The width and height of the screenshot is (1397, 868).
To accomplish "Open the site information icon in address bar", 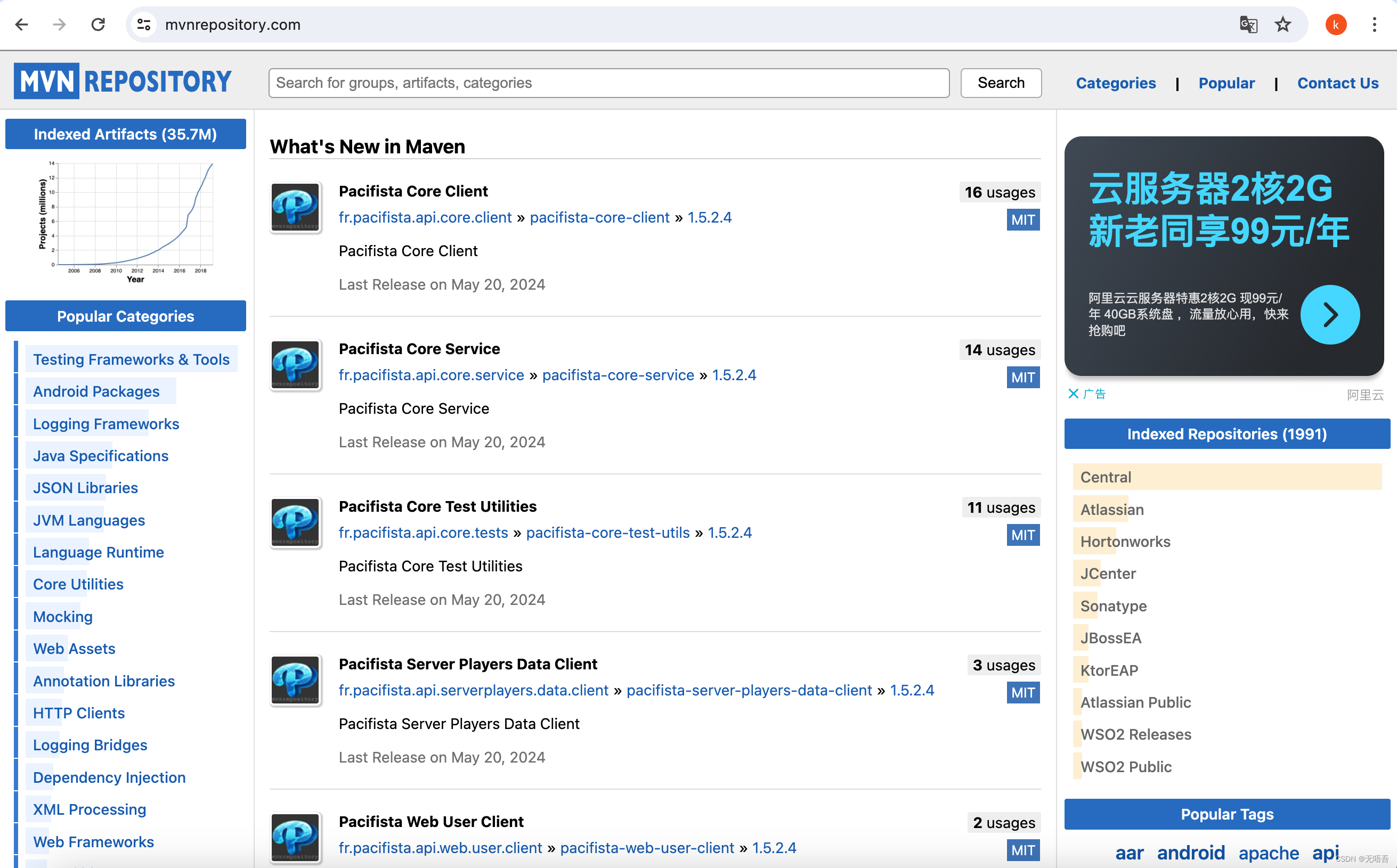I will click(x=144, y=24).
